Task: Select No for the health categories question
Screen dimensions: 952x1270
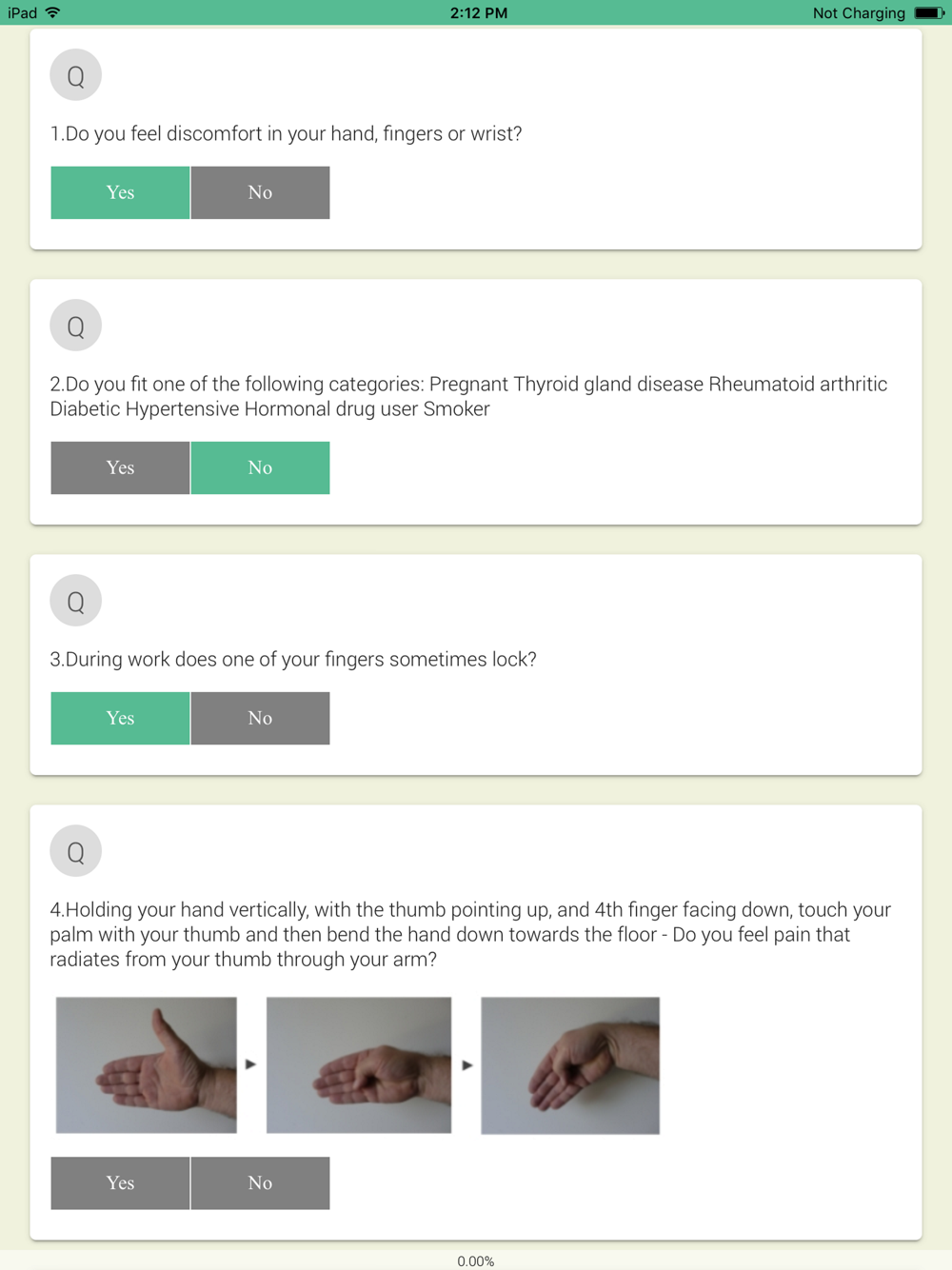Action: tap(260, 467)
